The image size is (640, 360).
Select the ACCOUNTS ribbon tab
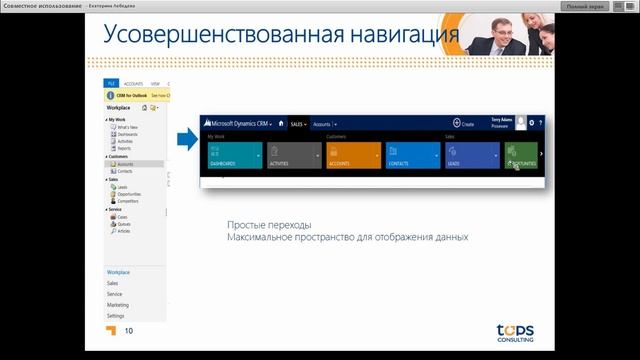133,84
